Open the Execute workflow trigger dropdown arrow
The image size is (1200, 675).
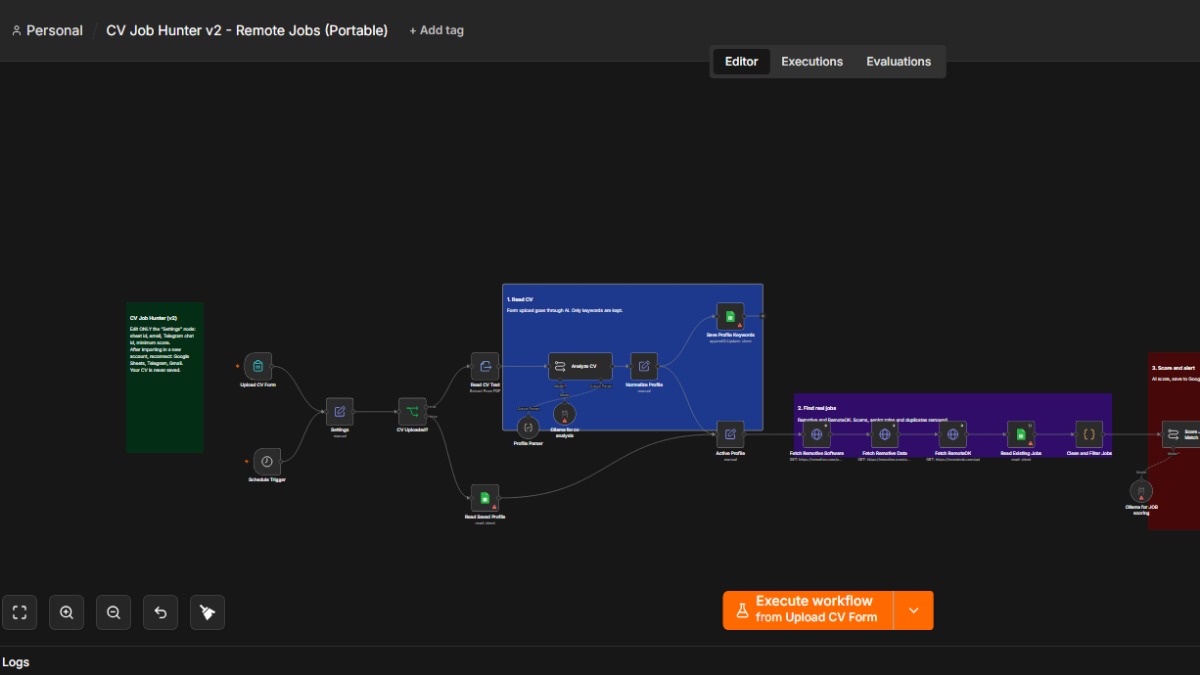(x=914, y=610)
